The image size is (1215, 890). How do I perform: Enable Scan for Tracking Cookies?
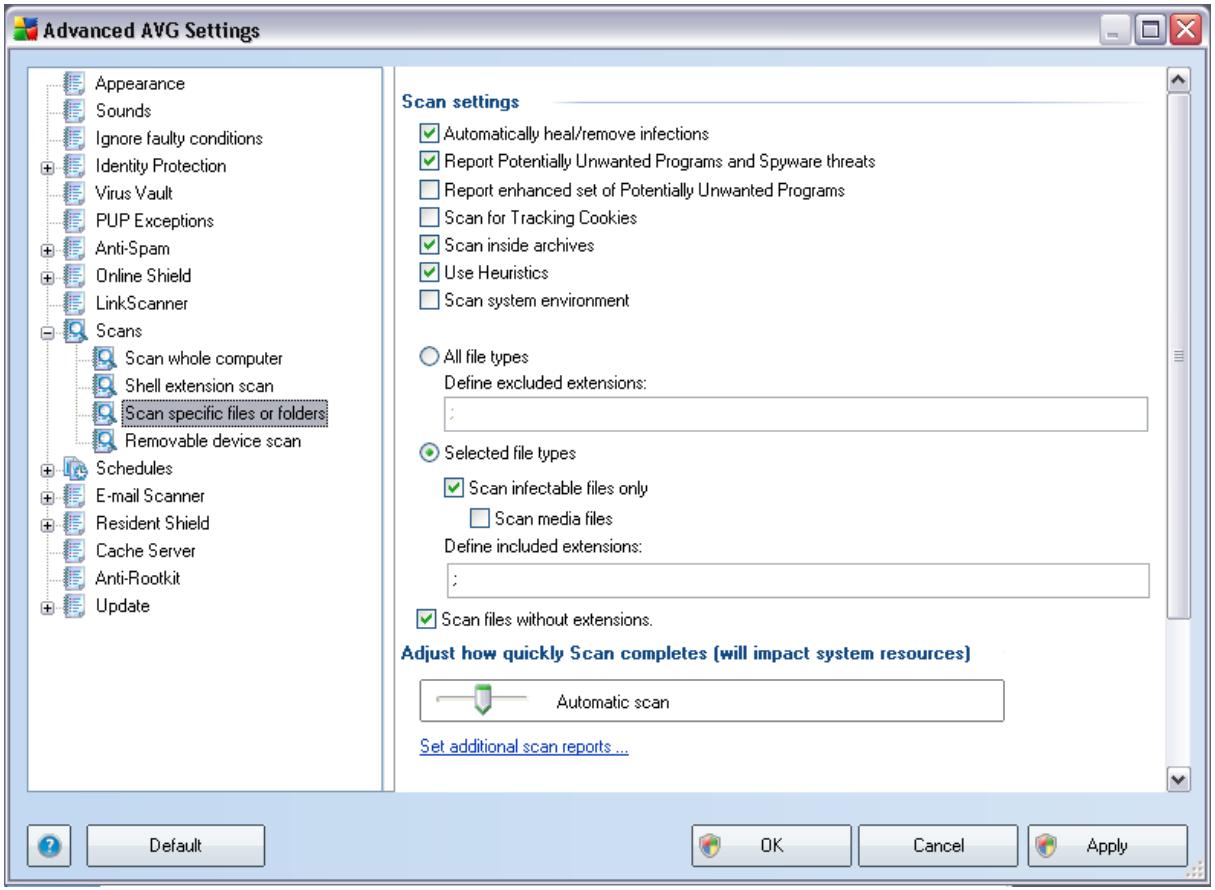point(428,215)
